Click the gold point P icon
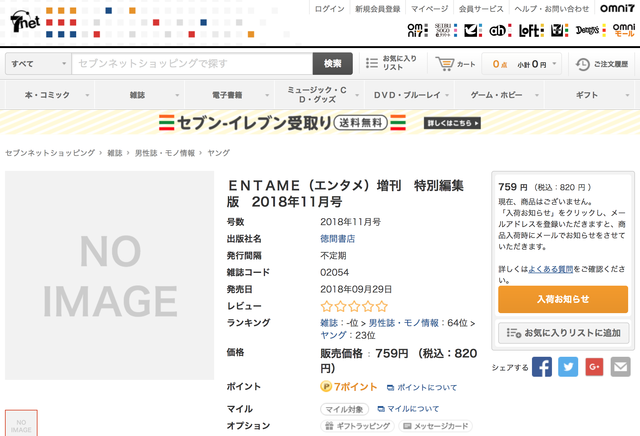This screenshot has height=436, width=640. (x=326, y=386)
